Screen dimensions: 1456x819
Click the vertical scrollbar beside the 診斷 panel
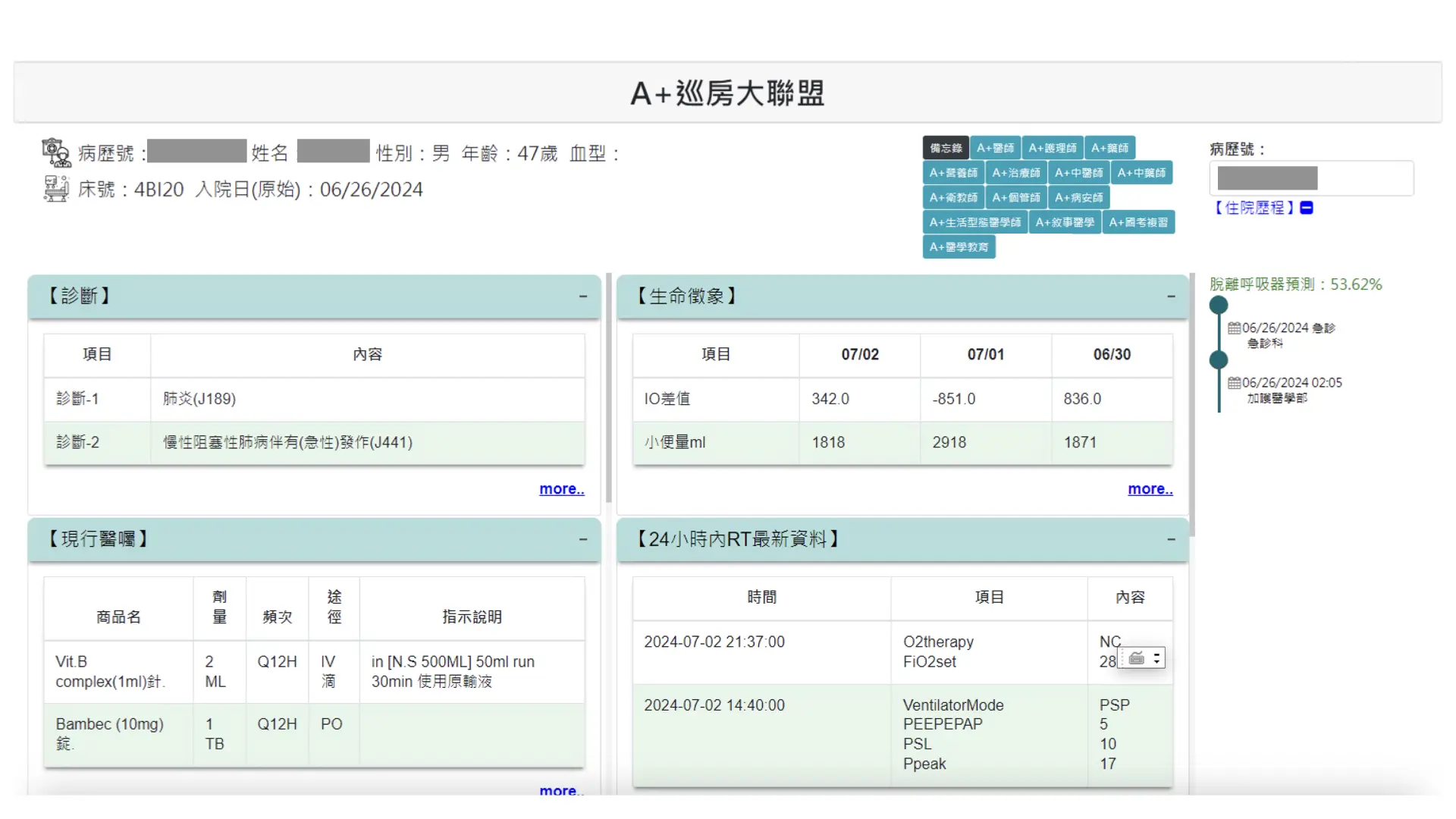(x=608, y=388)
